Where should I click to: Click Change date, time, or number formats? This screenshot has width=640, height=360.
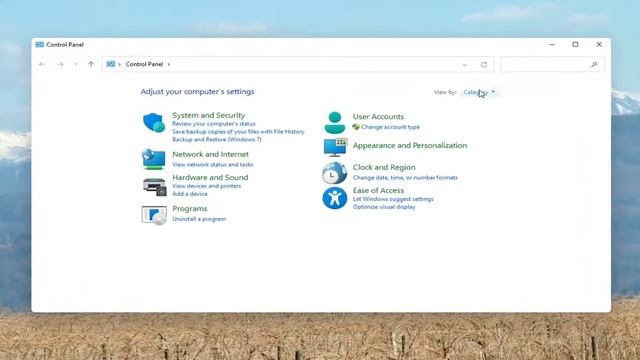tap(405, 178)
